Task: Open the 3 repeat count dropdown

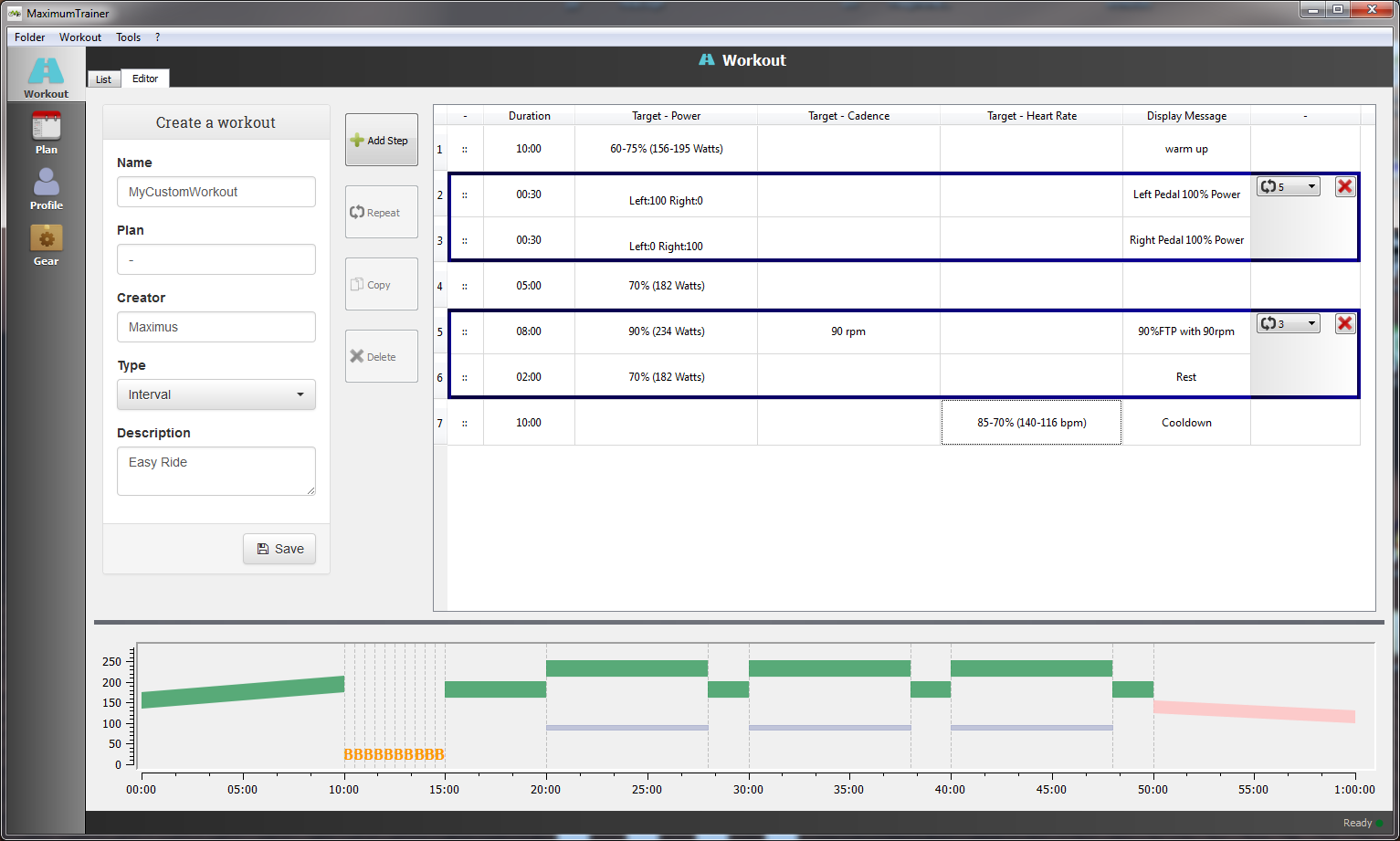Action: point(1289,323)
